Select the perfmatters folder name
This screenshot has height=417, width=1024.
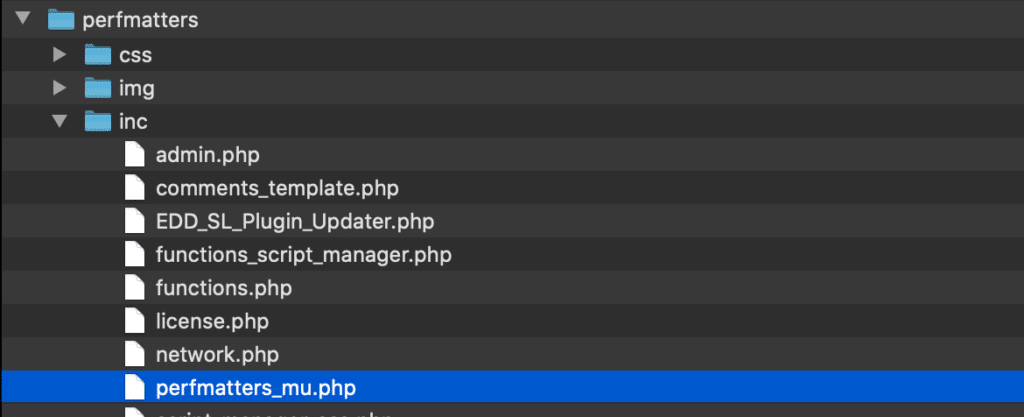point(140,20)
